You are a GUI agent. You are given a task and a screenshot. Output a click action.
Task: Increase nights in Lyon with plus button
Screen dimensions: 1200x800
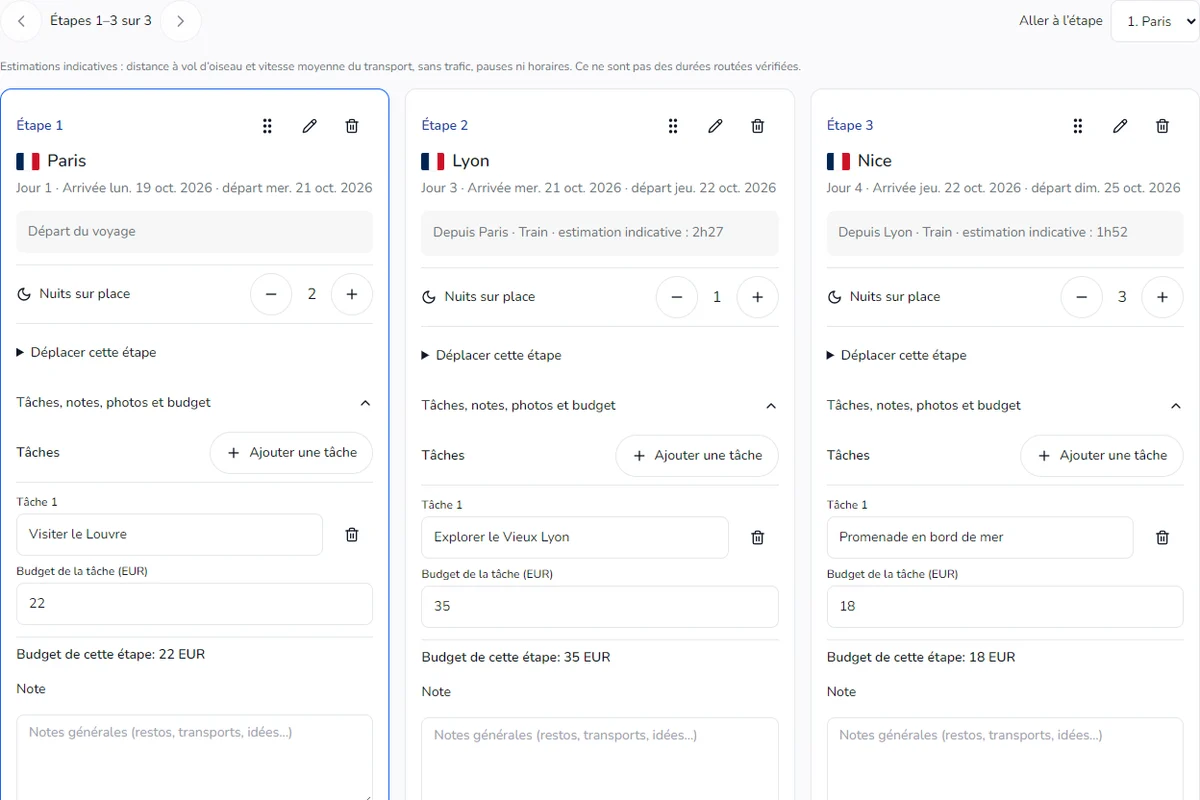coord(758,297)
